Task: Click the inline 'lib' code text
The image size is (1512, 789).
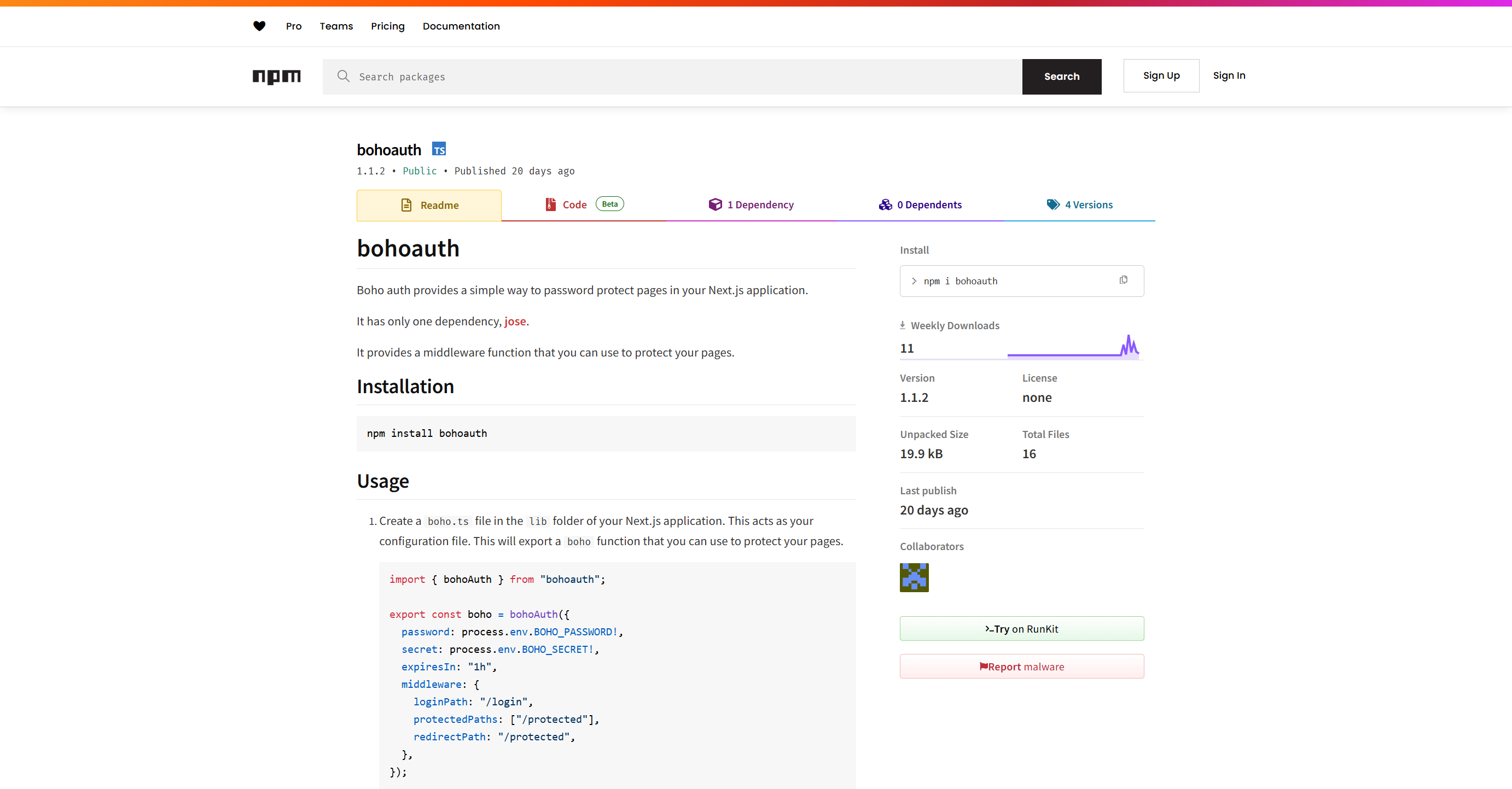Action: tap(537, 521)
